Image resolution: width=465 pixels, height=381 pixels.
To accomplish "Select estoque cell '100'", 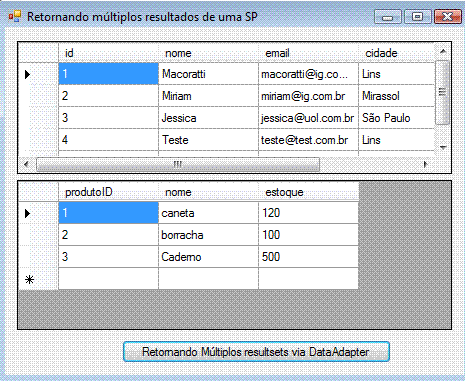I will pyautogui.click(x=308, y=235).
